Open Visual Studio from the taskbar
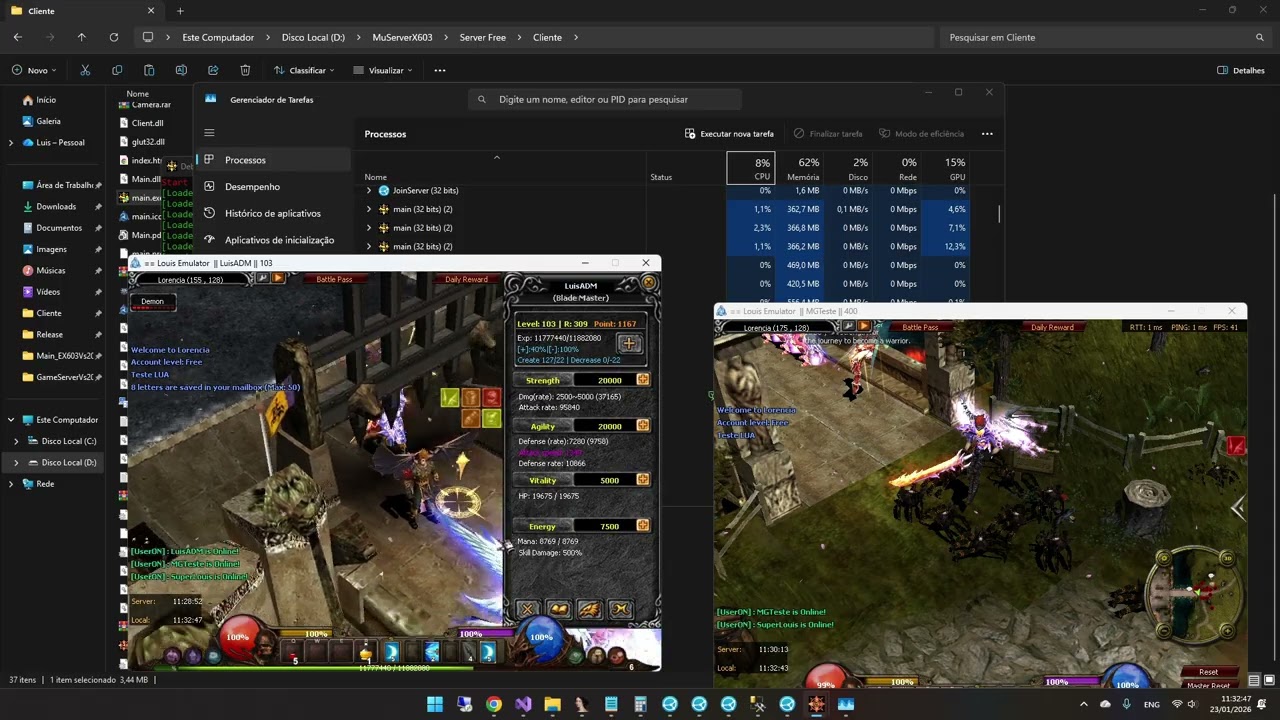The image size is (1280, 720). pyautogui.click(x=523, y=704)
